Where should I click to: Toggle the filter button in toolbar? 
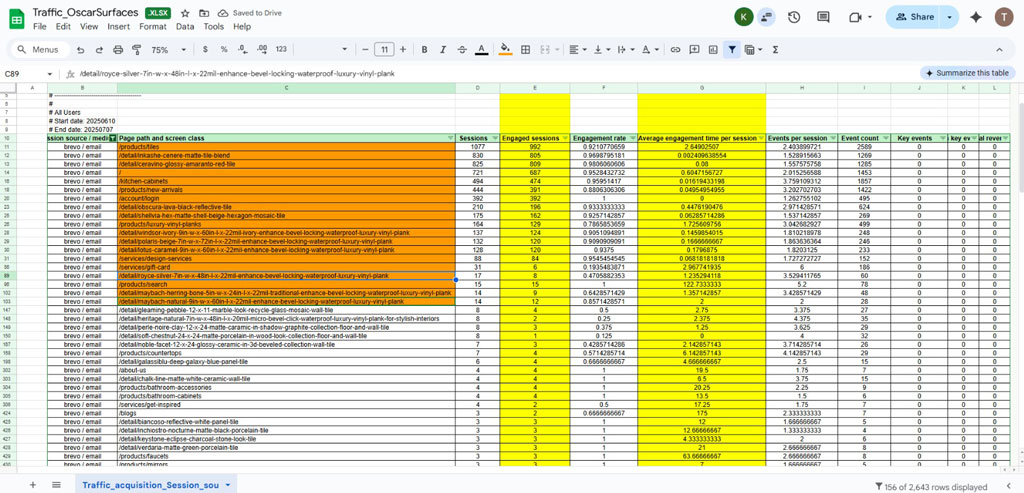click(732, 49)
